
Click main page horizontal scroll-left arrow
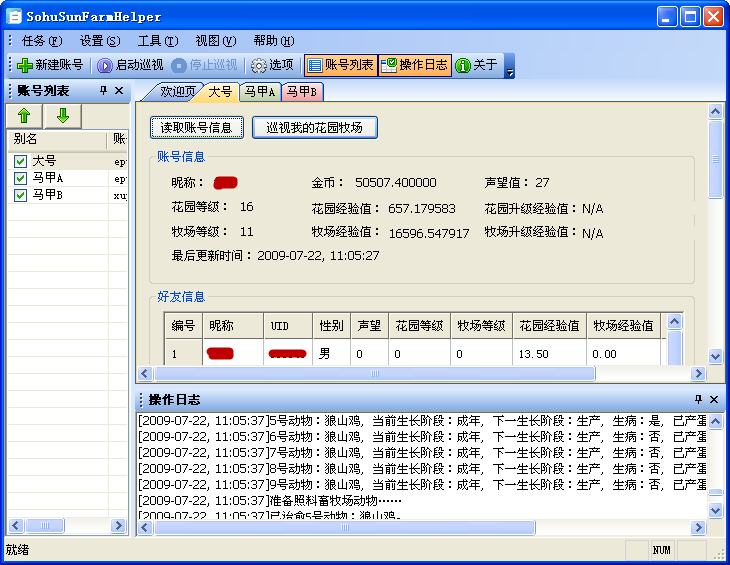point(145,373)
